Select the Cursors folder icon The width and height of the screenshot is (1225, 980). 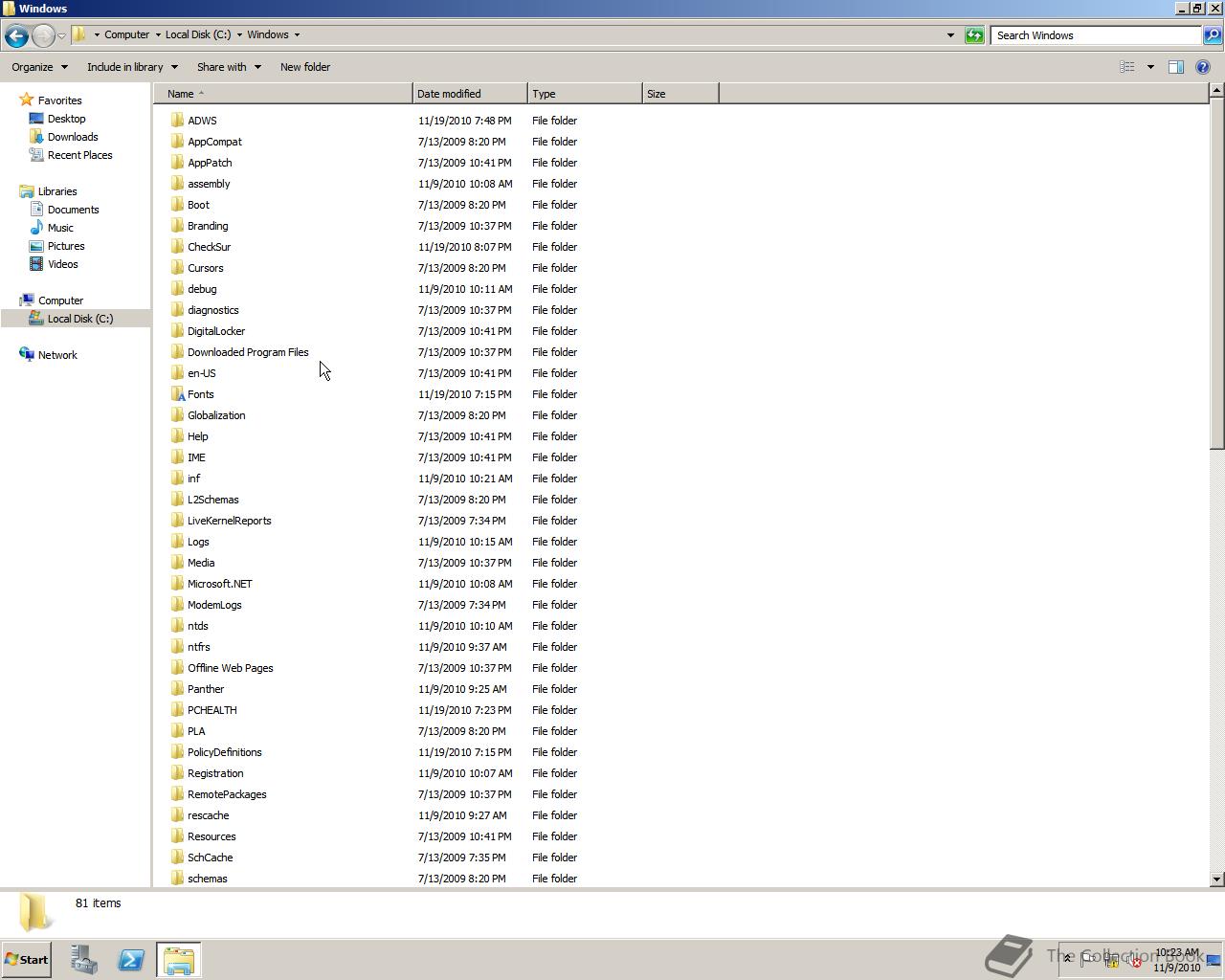coord(177,268)
